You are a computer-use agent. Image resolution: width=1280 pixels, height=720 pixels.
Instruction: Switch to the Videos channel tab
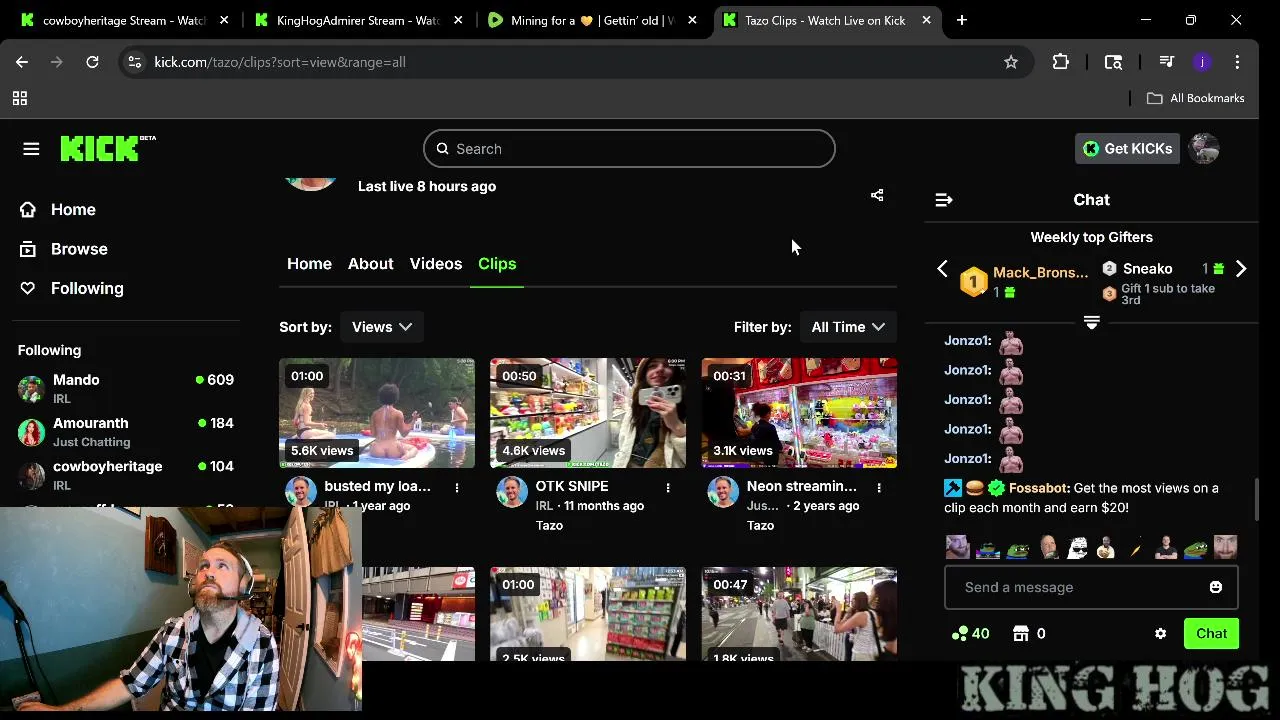pos(436,264)
